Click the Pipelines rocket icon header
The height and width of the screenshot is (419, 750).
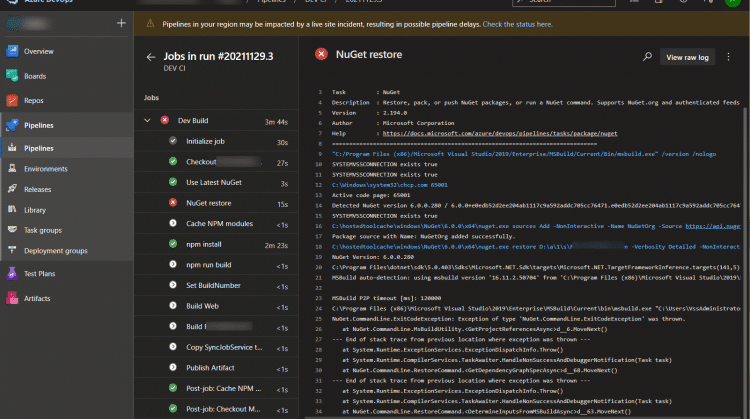point(12,125)
